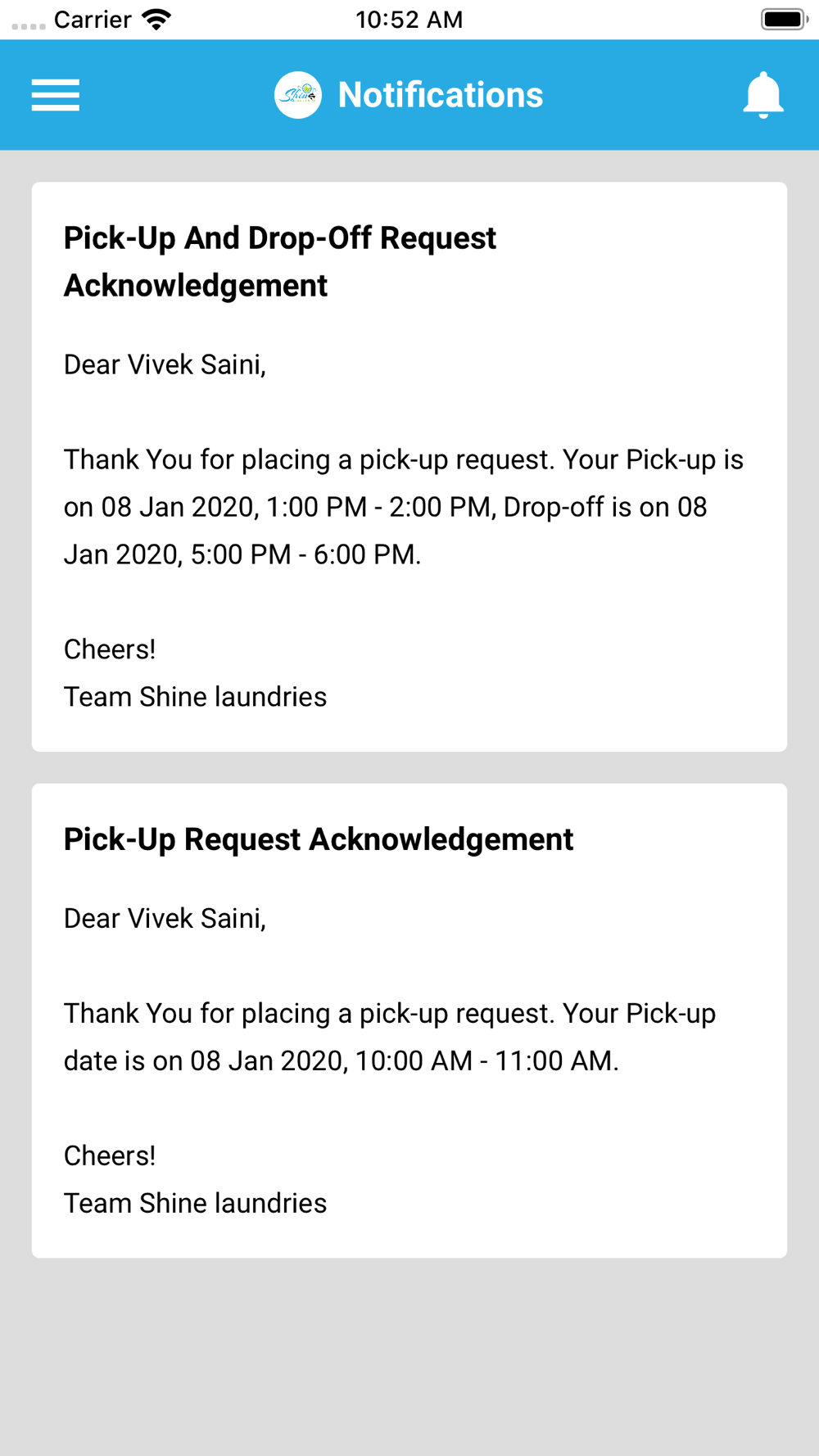The image size is (819, 1456).
Task: Open the Pick-Up Request Acknowledgement title
Action: coord(318,839)
